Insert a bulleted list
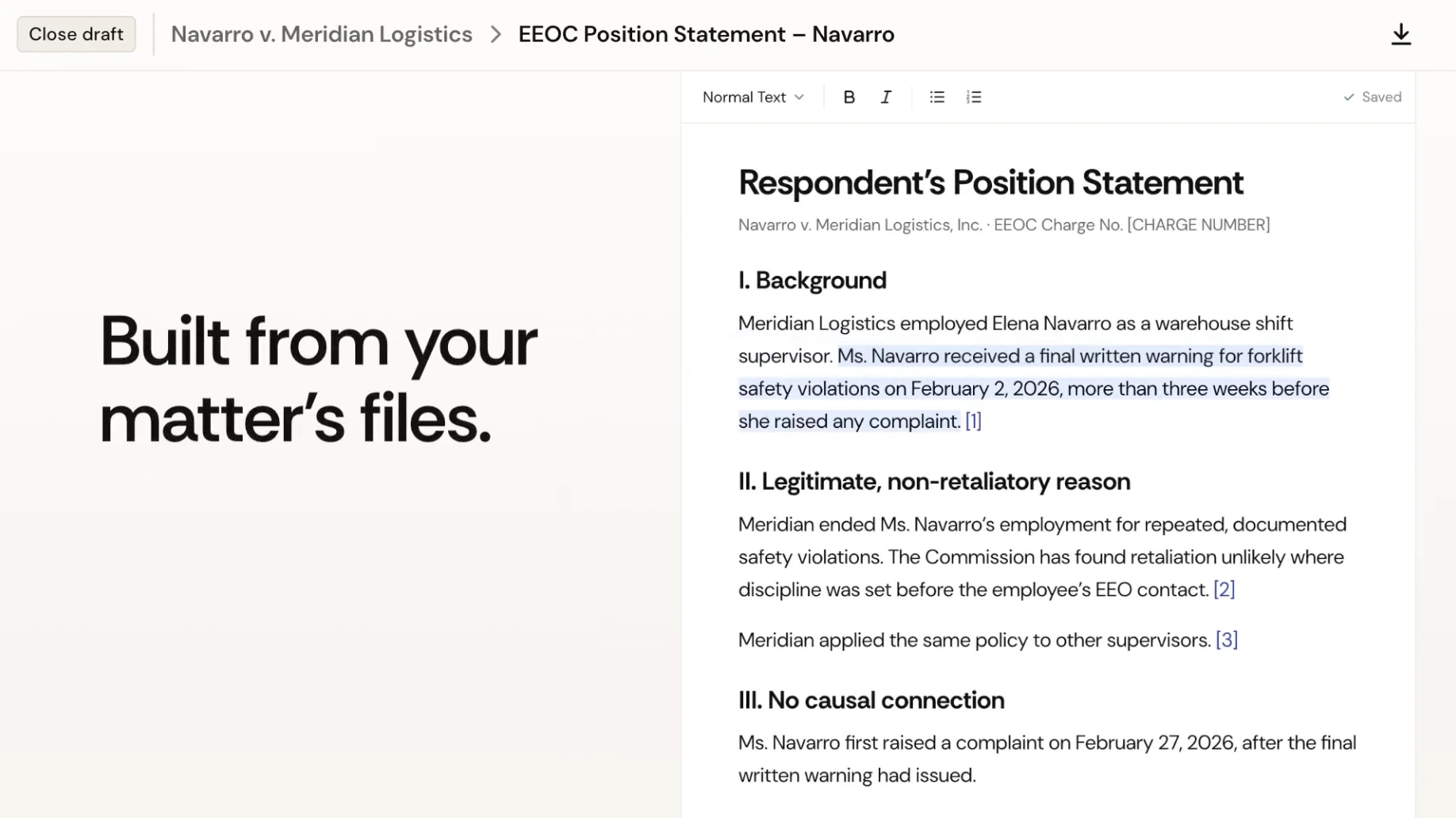Screen dimensions: 1456x818 937,97
